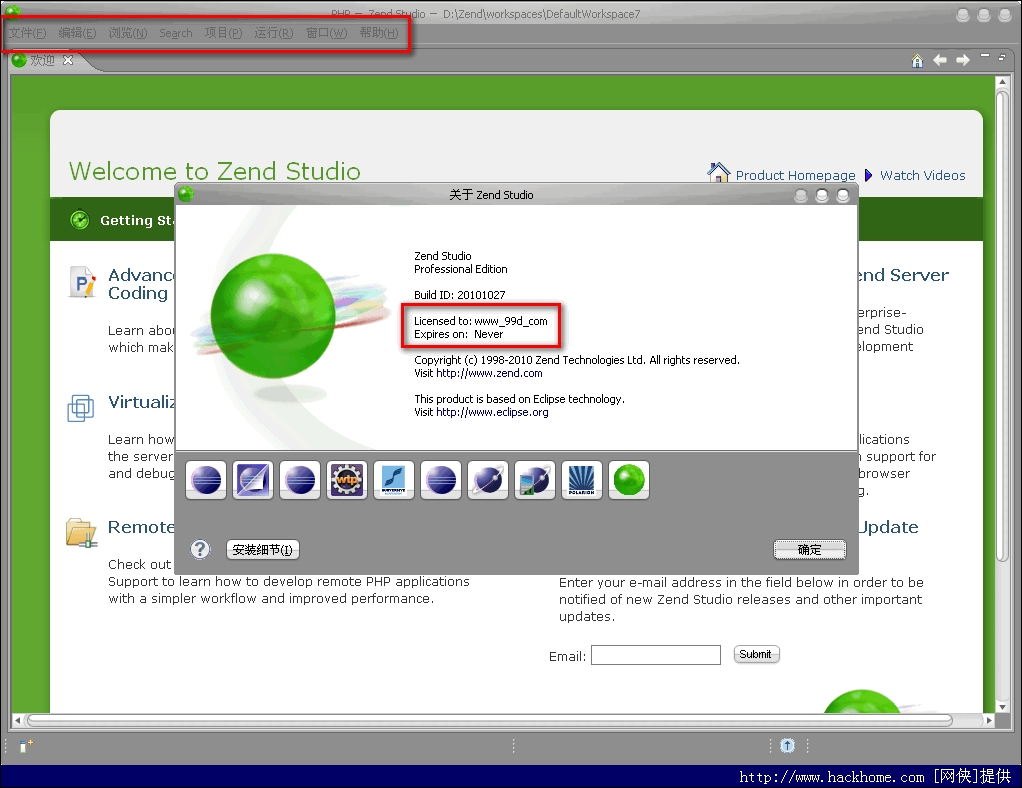Image resolution: width=1022 pixels, height=788 pixels.
Task: Click the Product Homepage house icon
Action: tap(719, 172)
